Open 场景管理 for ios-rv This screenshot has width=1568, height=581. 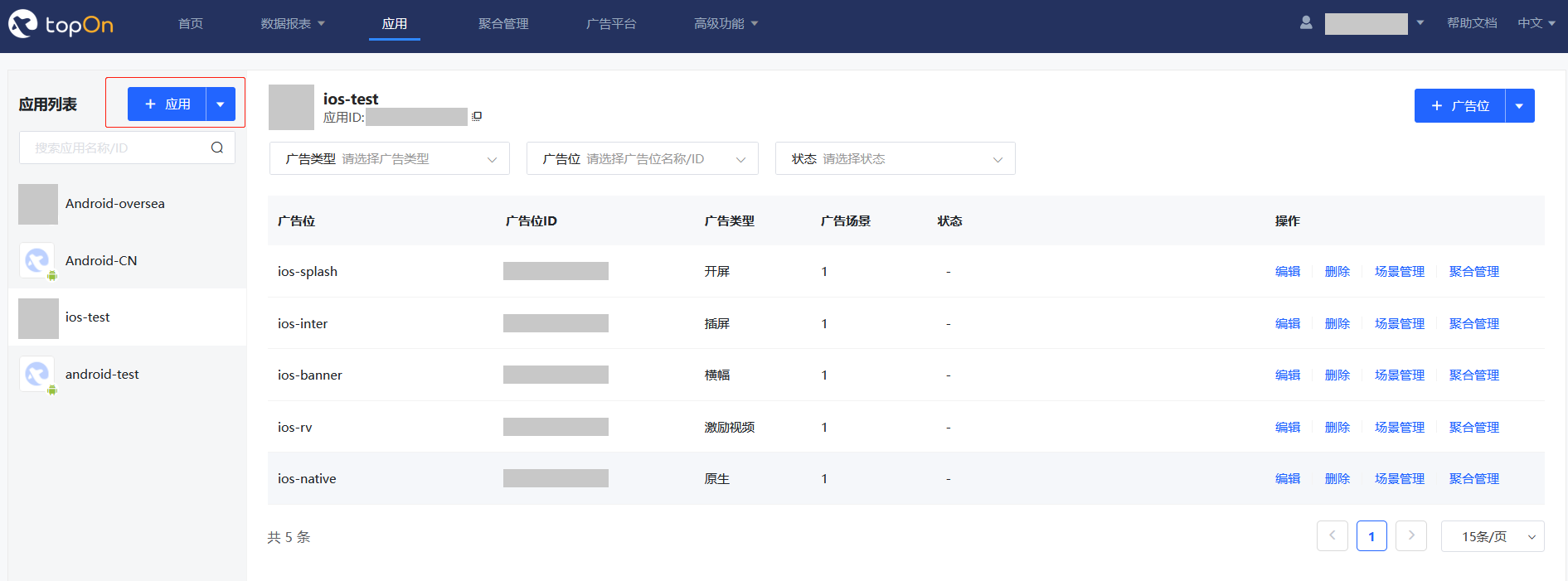1400,427
